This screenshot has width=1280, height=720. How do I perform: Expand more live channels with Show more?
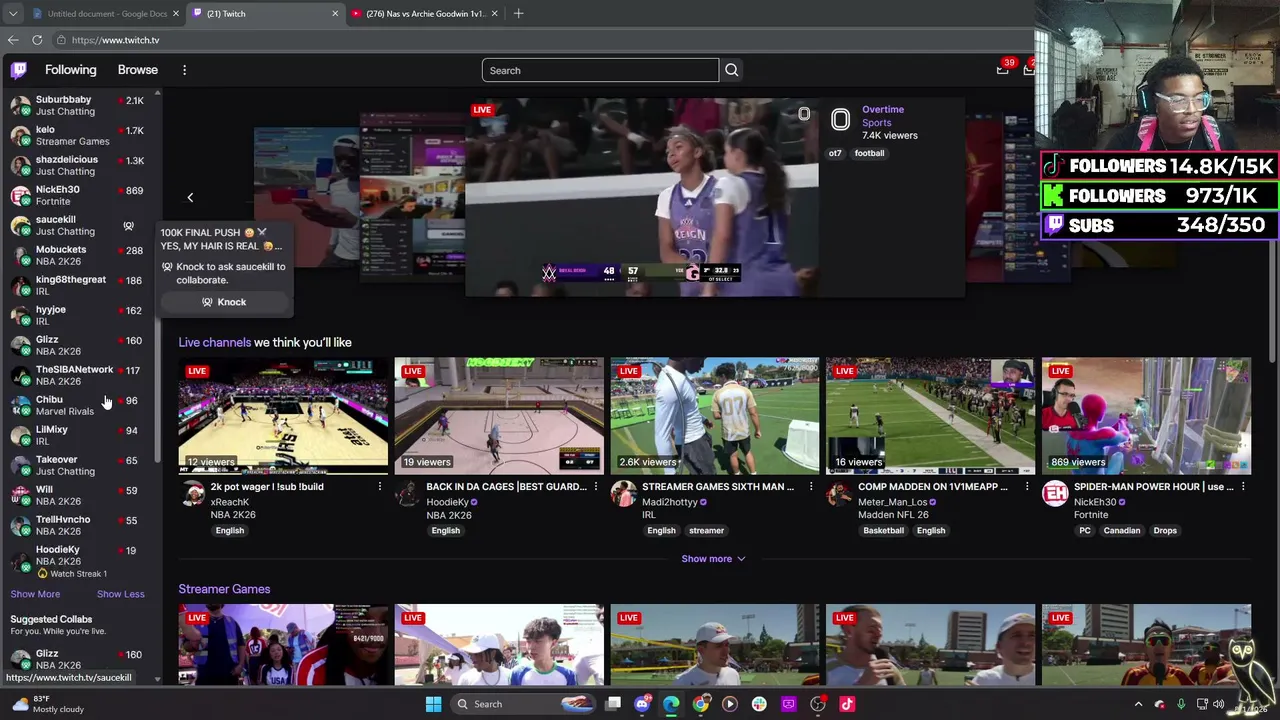713,559
